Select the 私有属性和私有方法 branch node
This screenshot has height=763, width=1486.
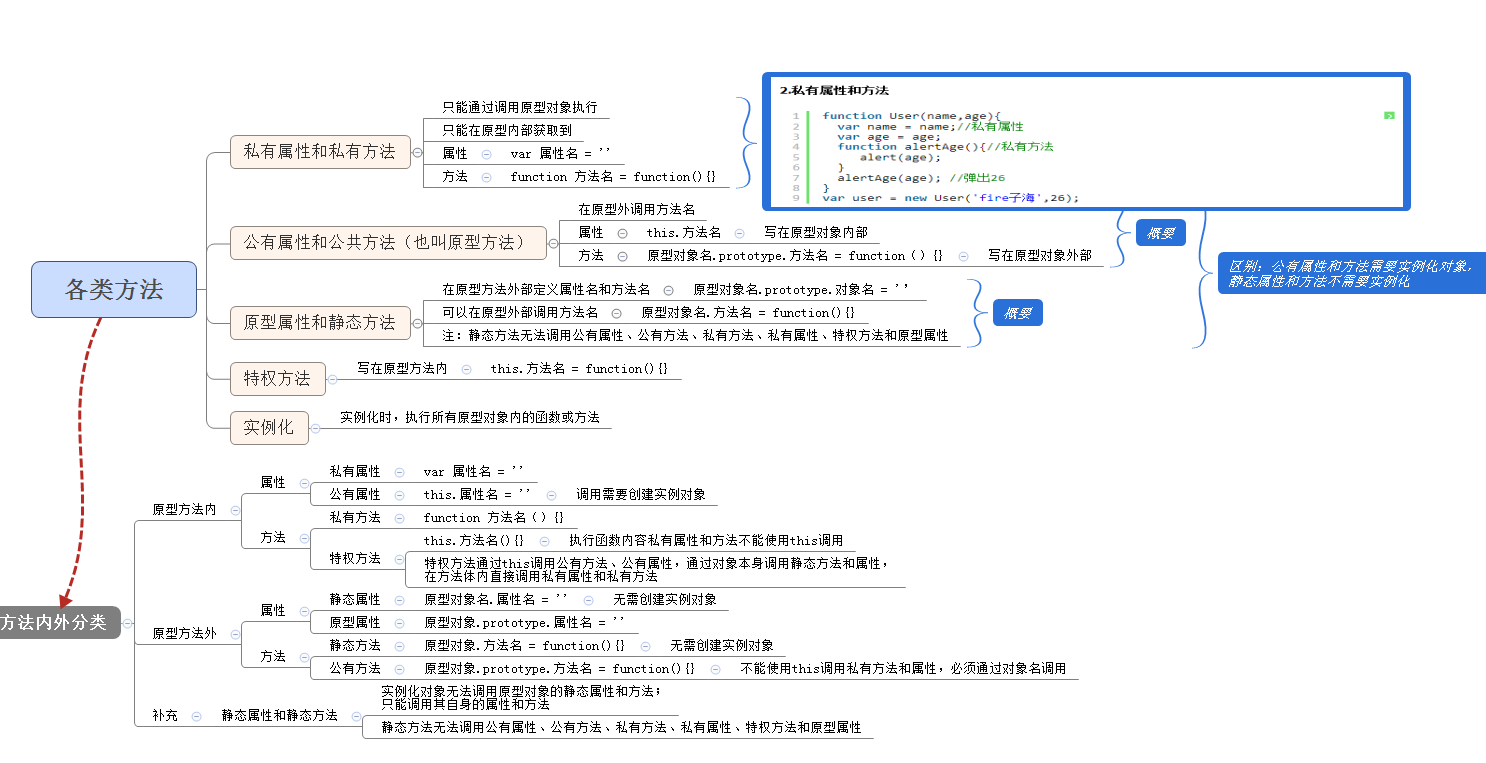320,152
